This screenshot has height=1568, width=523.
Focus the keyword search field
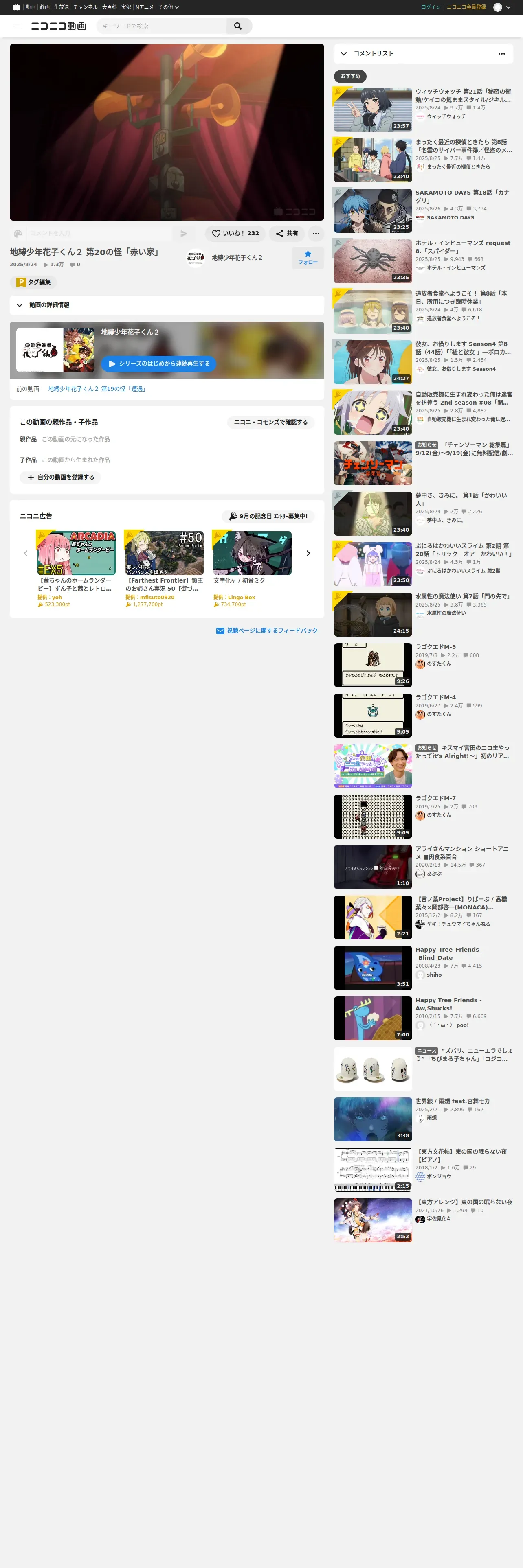coord(161,26)
